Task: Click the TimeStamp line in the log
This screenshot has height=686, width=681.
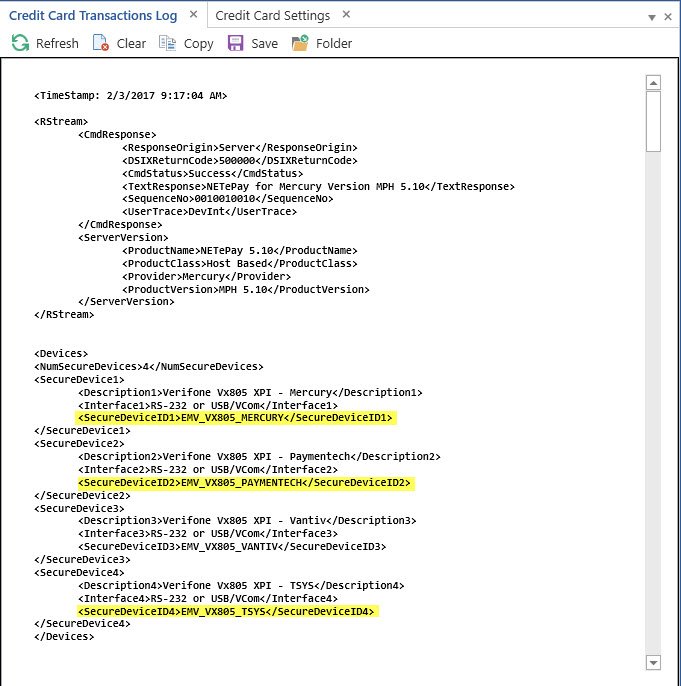Action: coord(130,96)
